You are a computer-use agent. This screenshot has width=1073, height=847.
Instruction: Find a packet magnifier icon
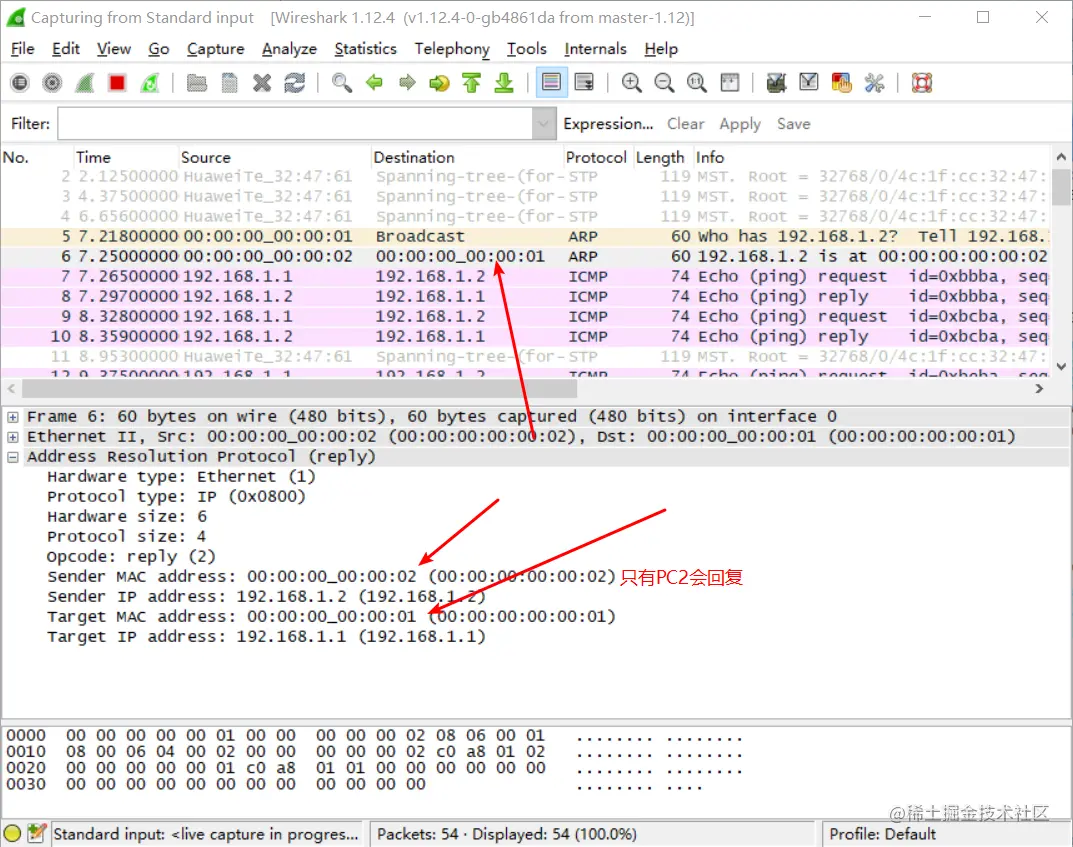tap(341, 83)
